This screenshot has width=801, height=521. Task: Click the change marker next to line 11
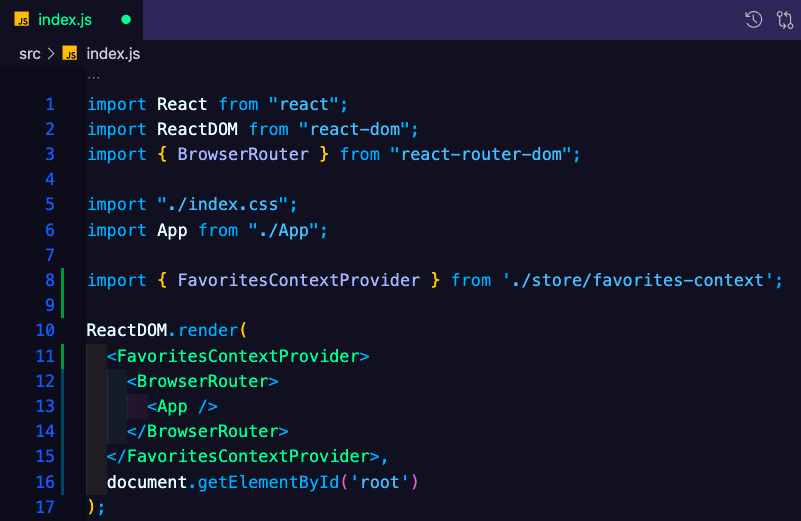[62, 356]
